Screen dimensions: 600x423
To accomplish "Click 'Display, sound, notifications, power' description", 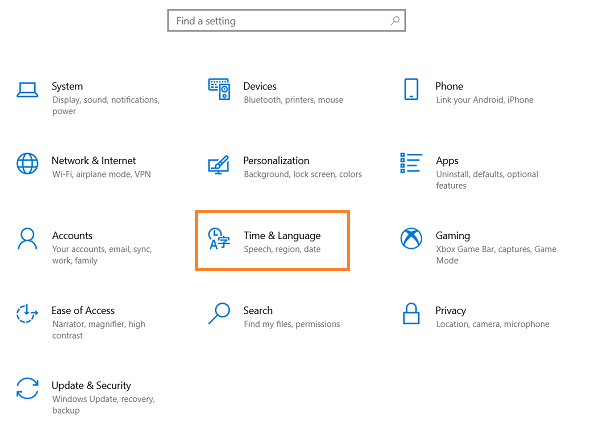I will click(106, 106).
